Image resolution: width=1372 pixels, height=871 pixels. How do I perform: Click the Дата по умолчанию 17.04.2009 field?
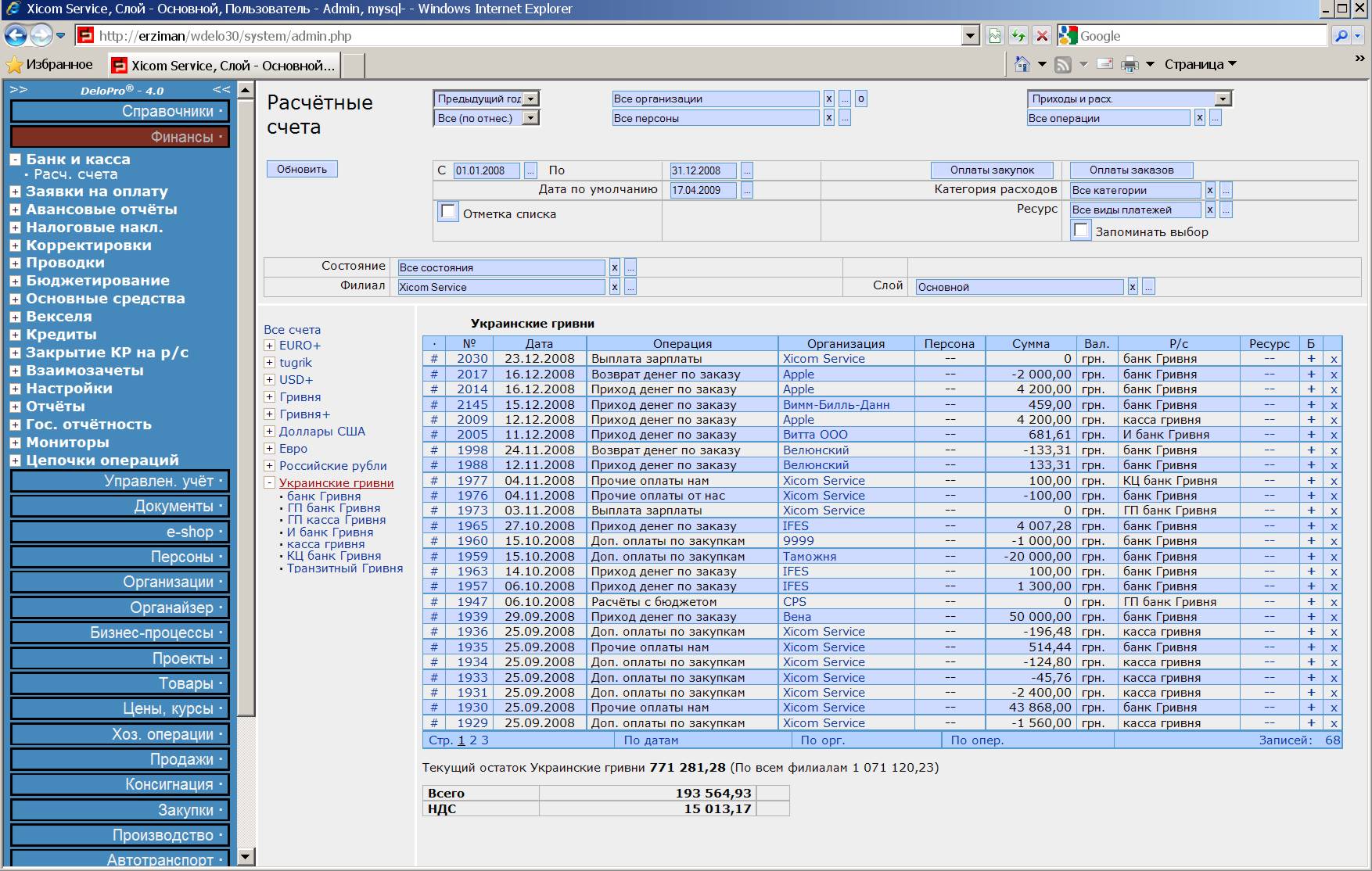click(x=703, y=190)
